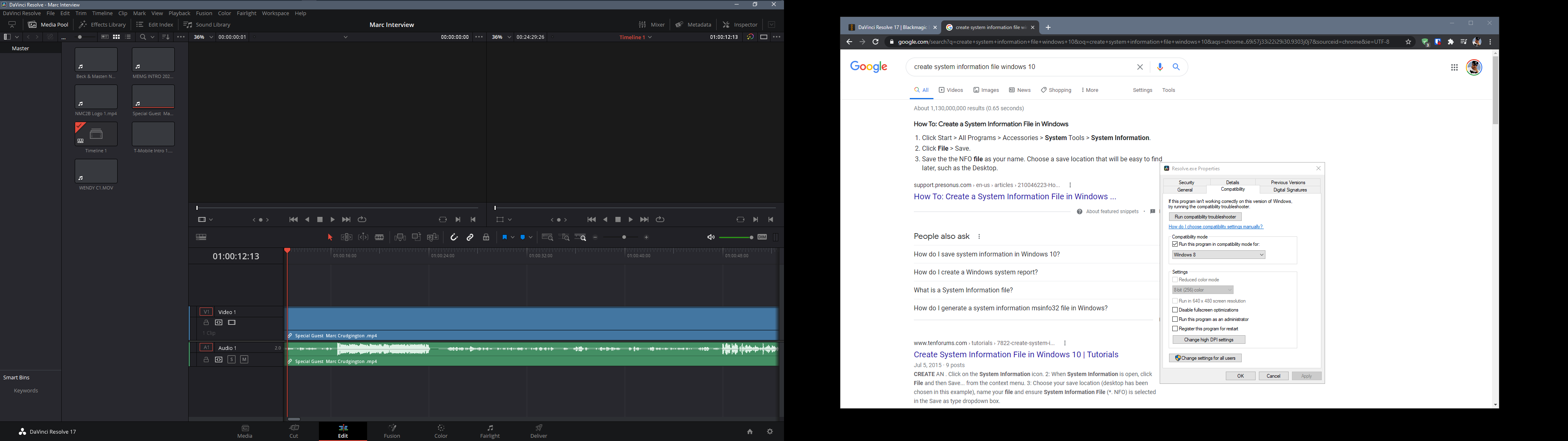Viewport: 1568px width, 441px height.
Task: Open the Inspector panel
Action: [x=740, y=25]
